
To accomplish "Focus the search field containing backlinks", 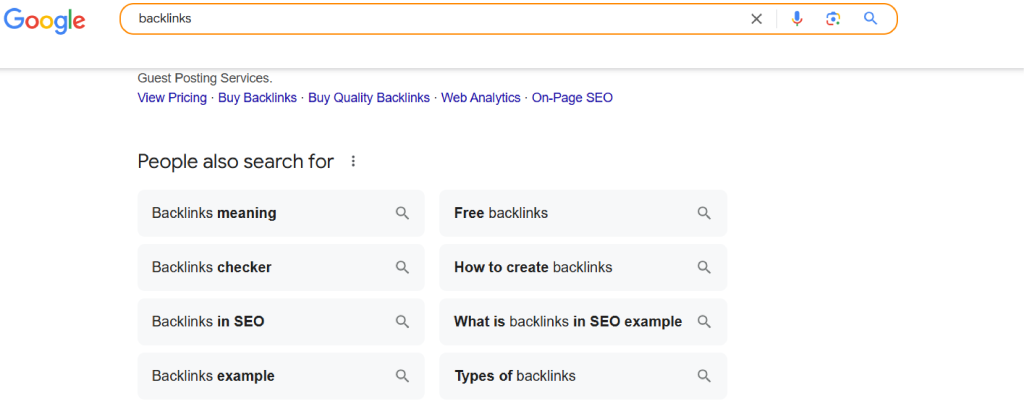I will [x=438, y=19].
